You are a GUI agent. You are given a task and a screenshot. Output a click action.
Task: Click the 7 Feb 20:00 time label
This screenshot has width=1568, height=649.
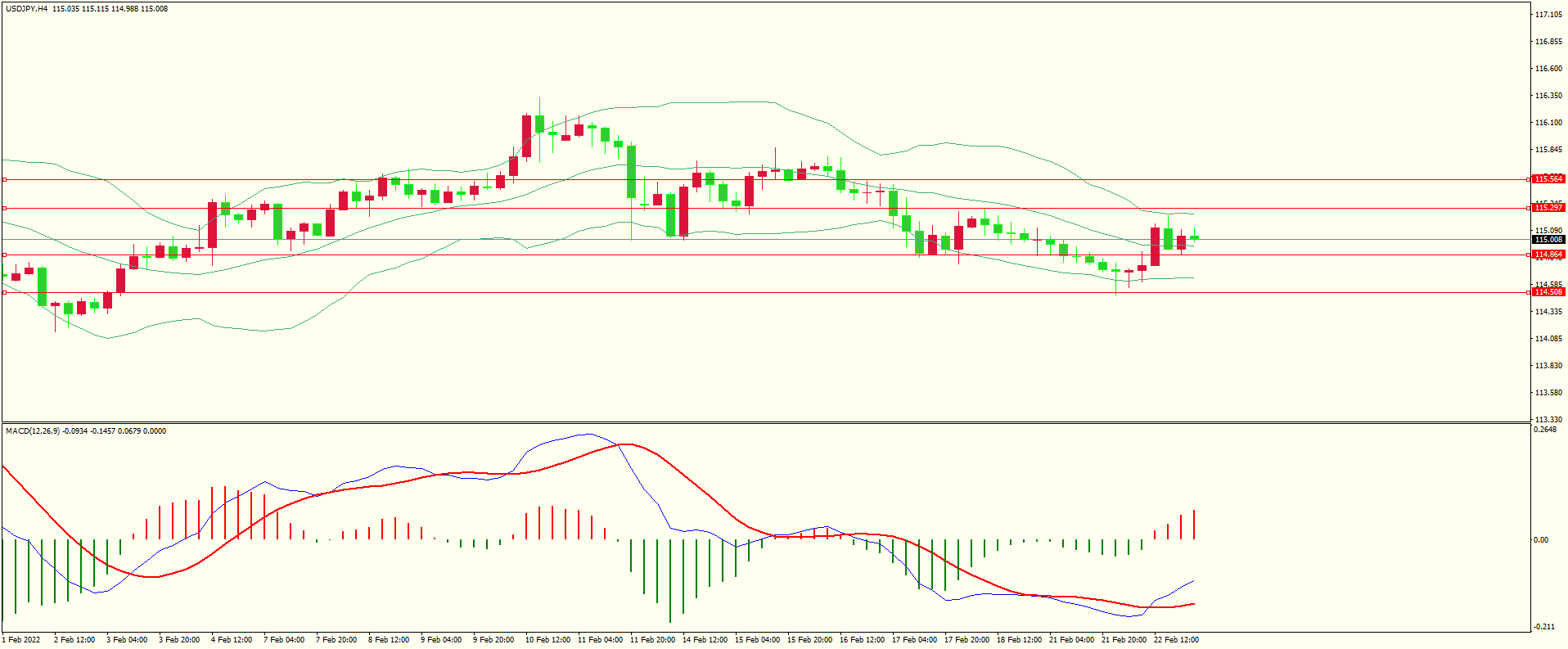coord(336,640)
